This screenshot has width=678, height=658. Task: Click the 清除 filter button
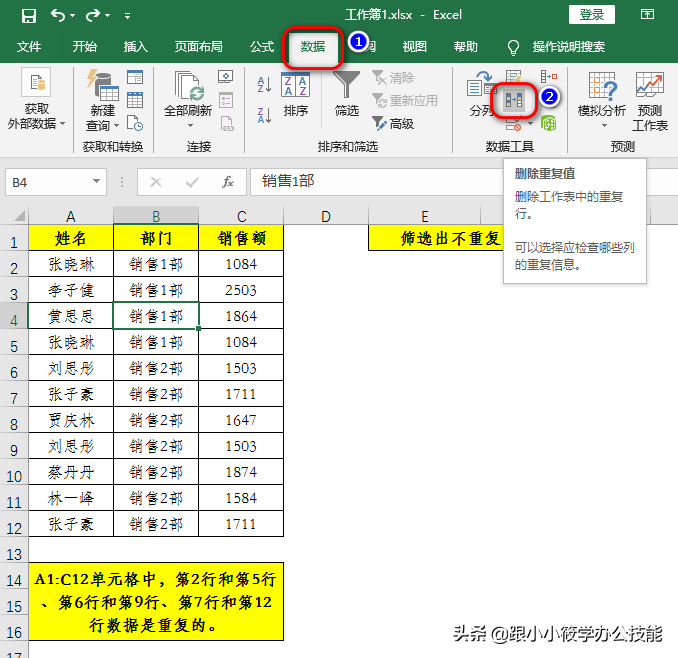(393, 78)
